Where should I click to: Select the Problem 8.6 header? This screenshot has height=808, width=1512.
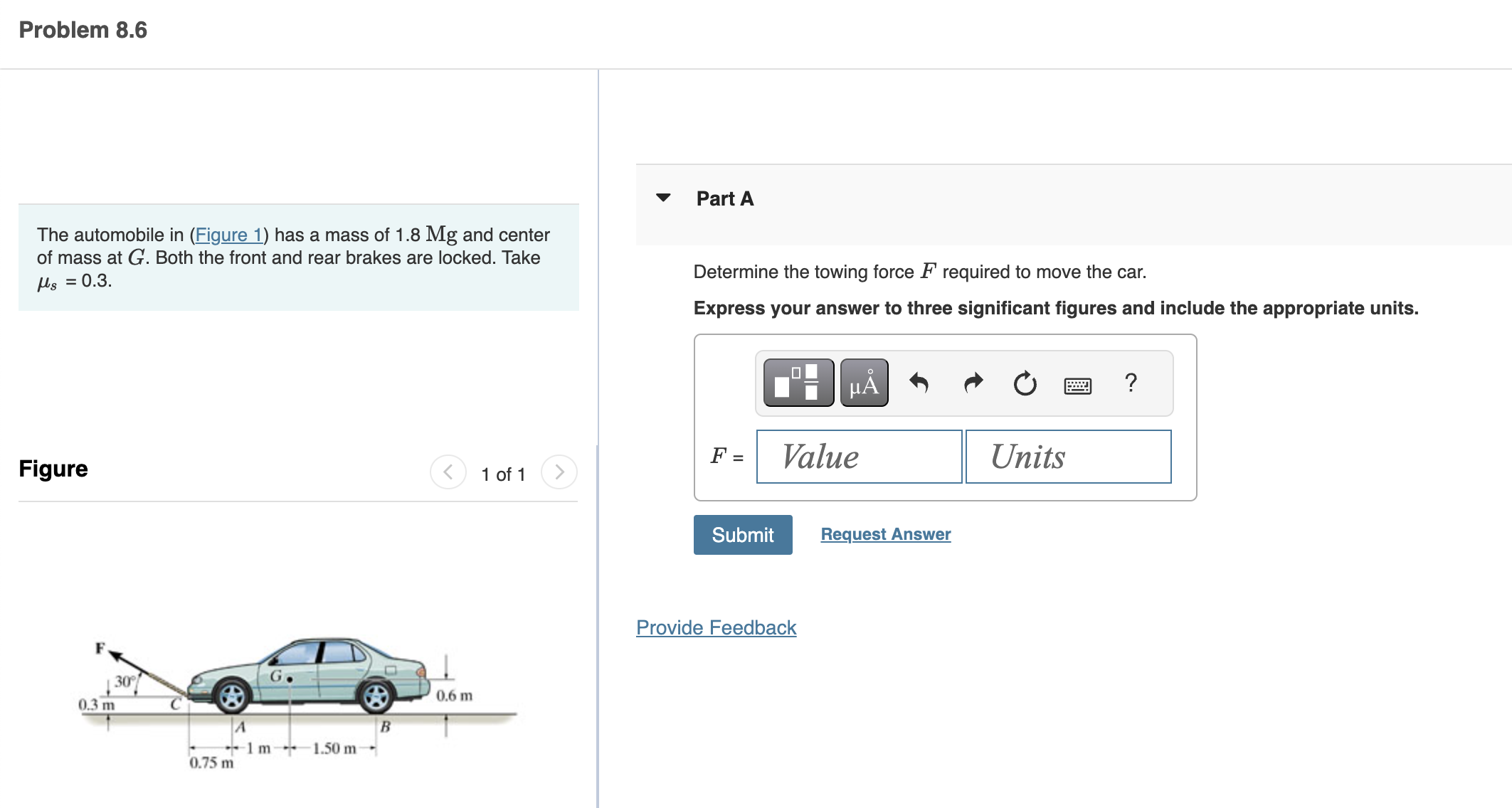coord(82,30)
